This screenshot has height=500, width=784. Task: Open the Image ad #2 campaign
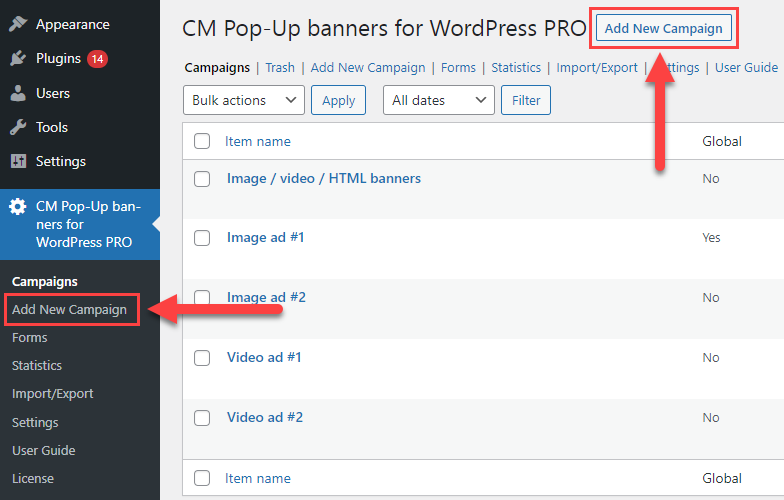[266, 298]
